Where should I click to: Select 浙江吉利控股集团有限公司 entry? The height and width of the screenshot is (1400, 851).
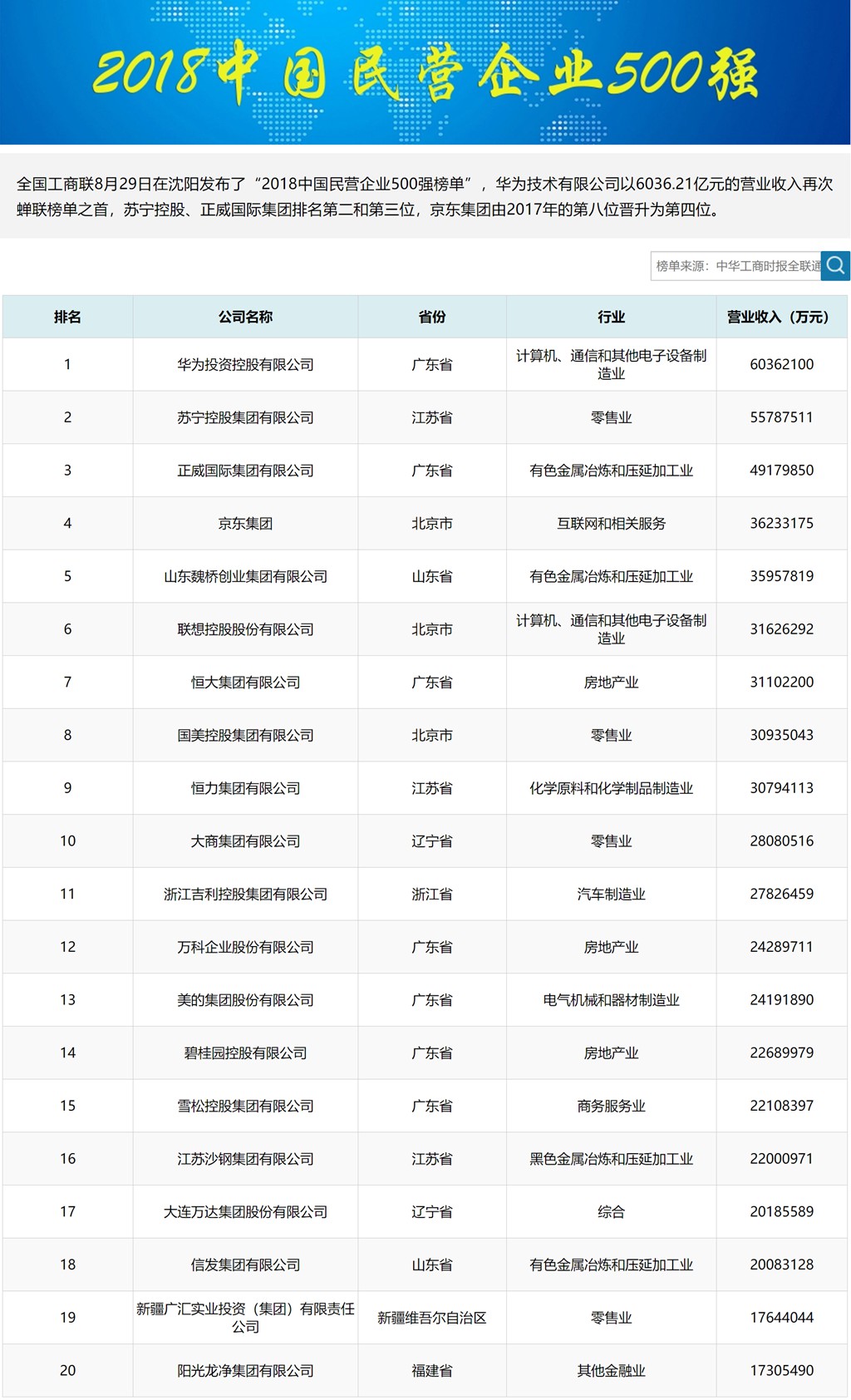click(x=245, y=895)
